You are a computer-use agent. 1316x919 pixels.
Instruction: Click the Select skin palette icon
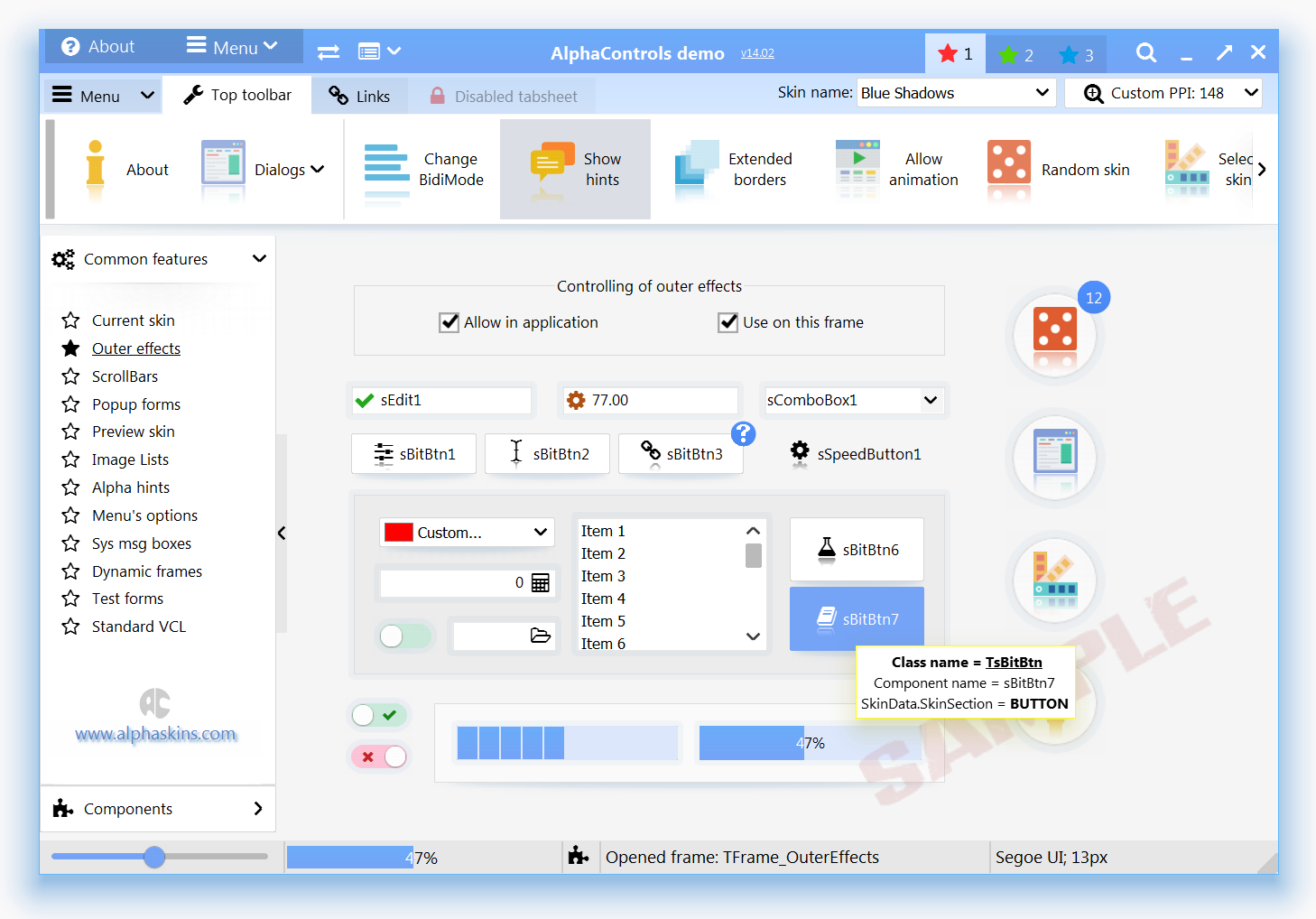point(1187,169)
